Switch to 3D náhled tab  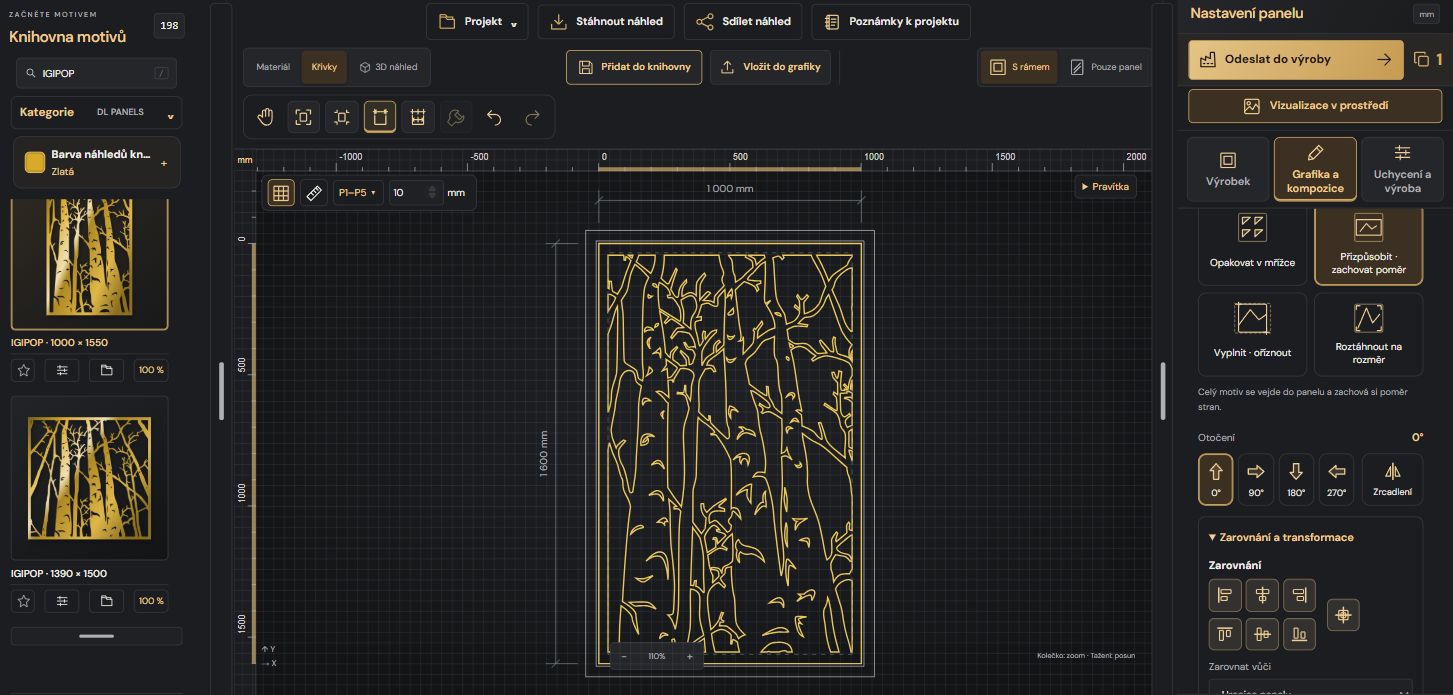pos(389,67)
